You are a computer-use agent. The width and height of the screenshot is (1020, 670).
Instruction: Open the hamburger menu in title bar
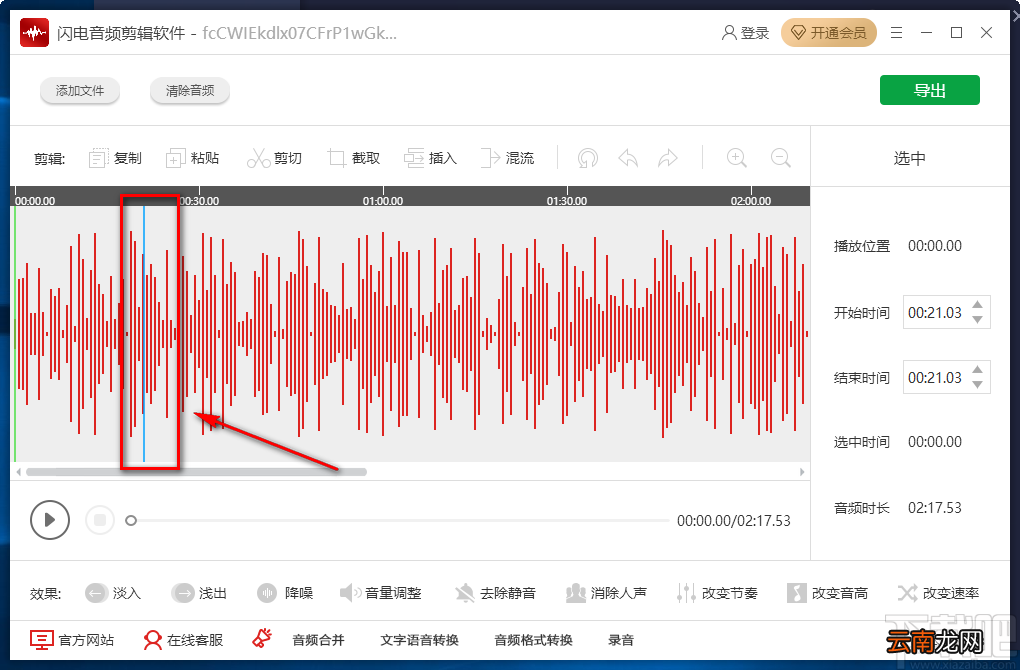point(896,33)
